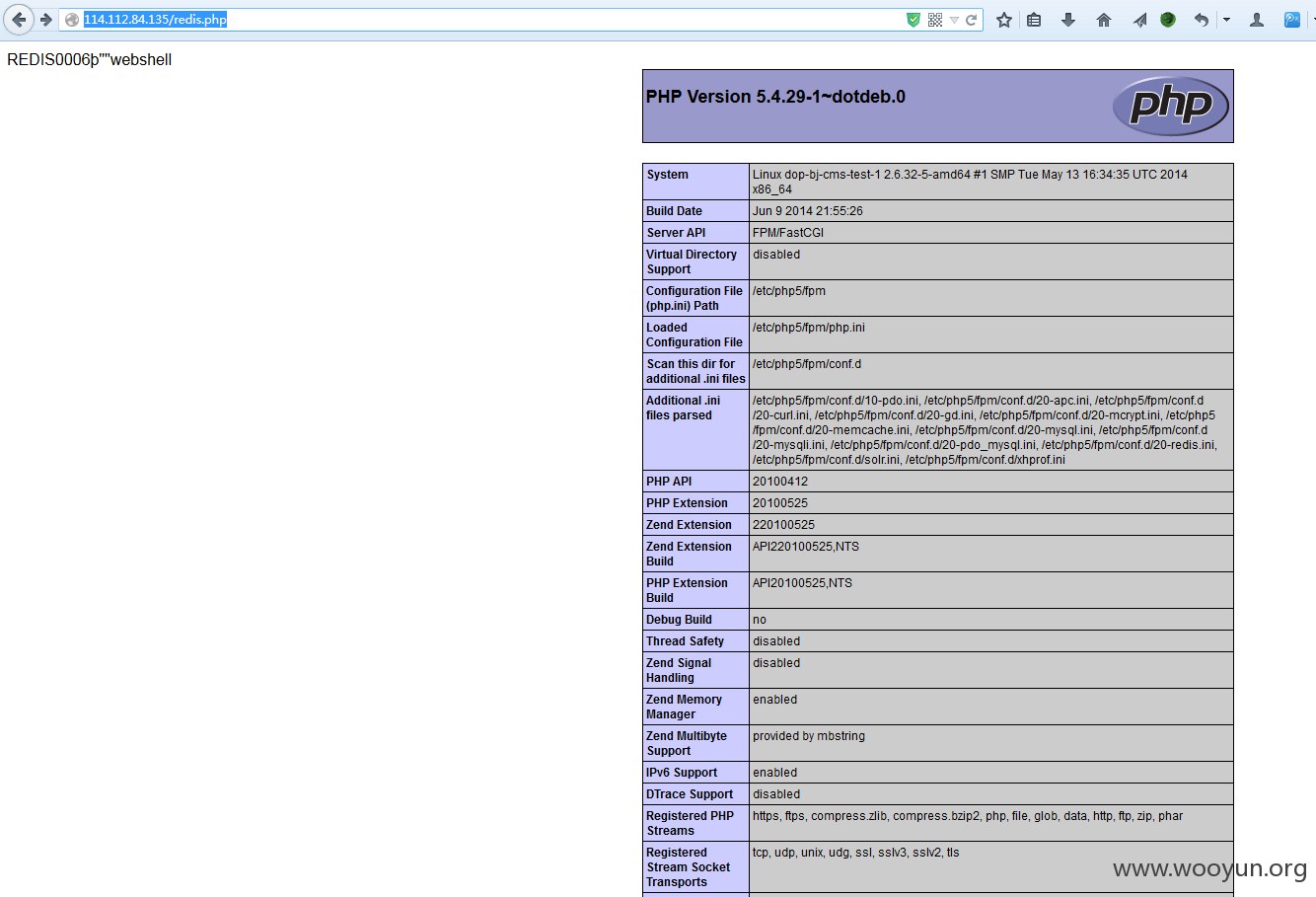Screen dimensions: 1316x897
Task: Click the Additional .ini files parsed label
Action: point(683,408)
